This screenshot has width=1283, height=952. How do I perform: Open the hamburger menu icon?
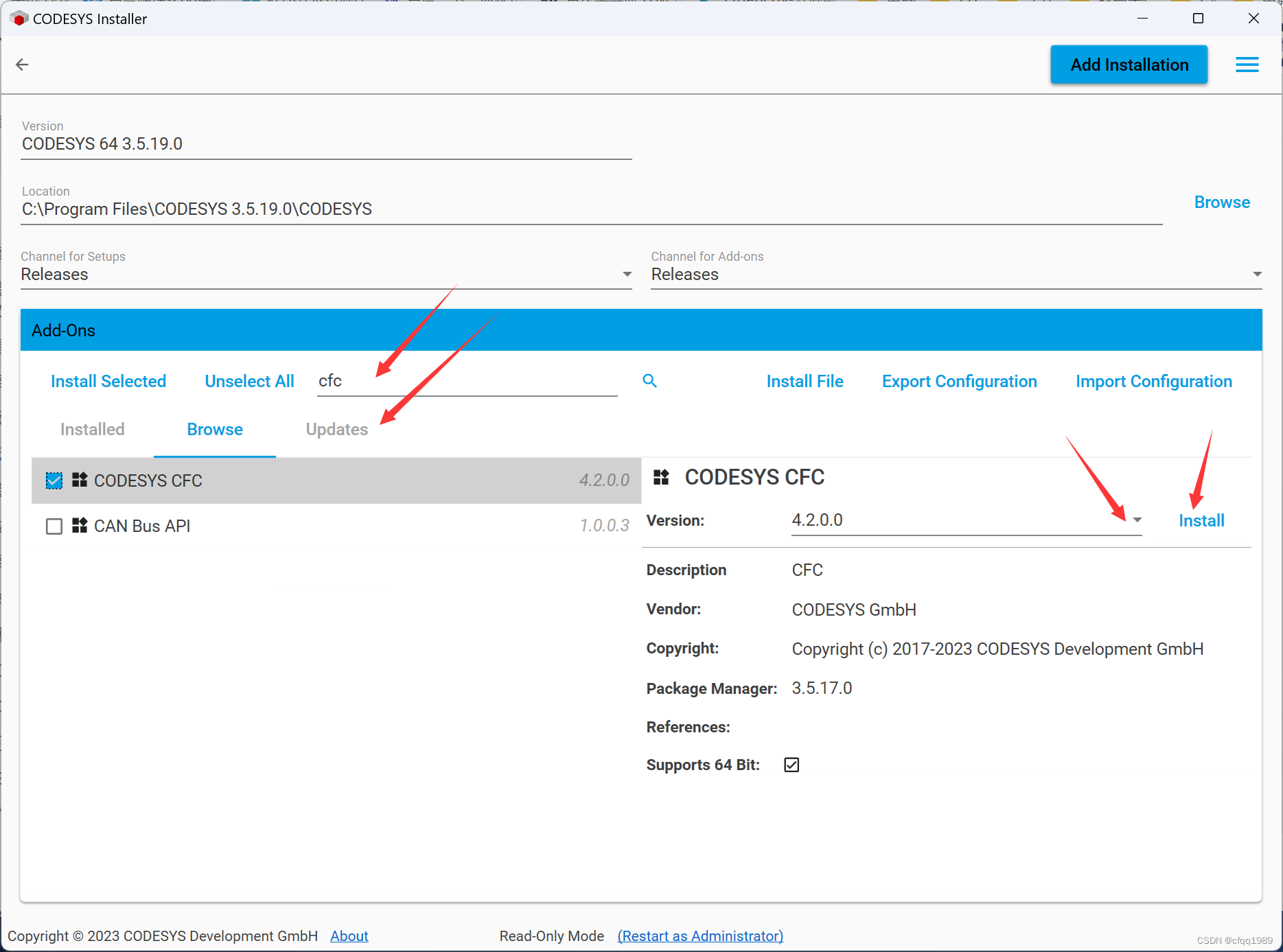pyautogui.click(x=1247, y=65)
